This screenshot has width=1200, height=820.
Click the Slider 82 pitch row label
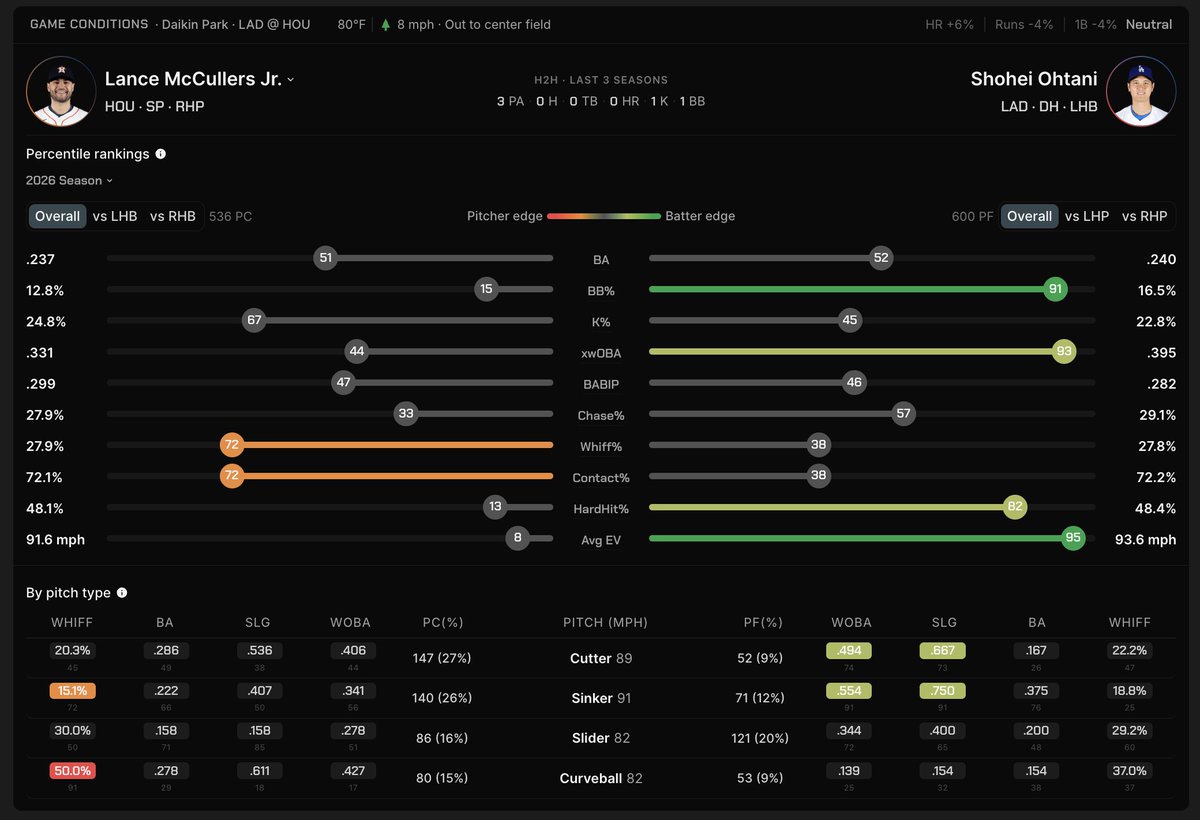coord(601,738)
